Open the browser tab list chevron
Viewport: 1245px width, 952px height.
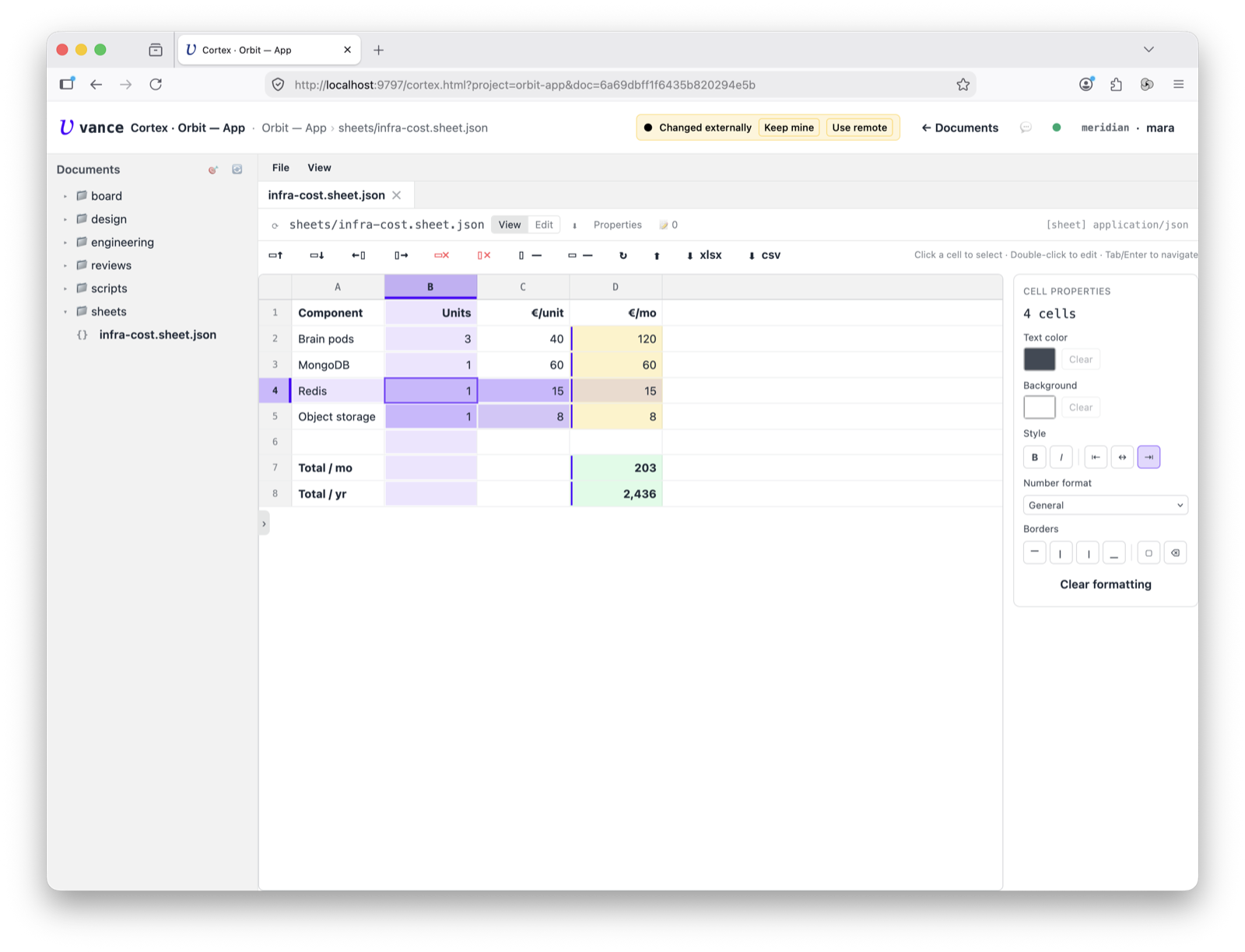[1149, 49]
